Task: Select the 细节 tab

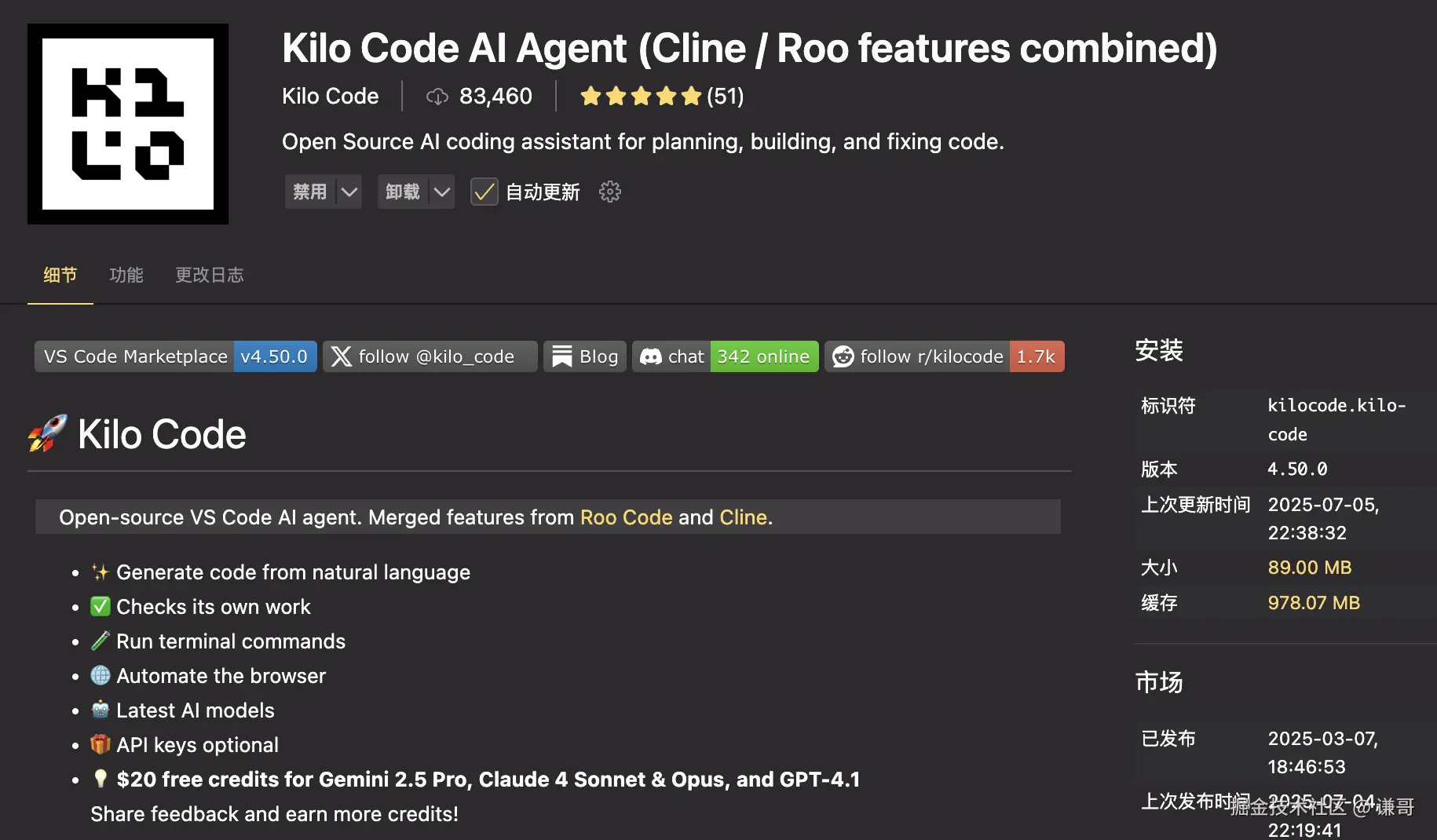Action: pyautogui.click(x=60, y=275)
